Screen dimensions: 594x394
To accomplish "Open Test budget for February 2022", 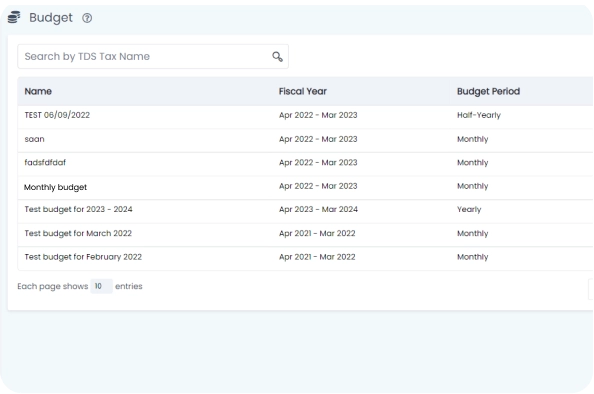I will tap(83, 257).
